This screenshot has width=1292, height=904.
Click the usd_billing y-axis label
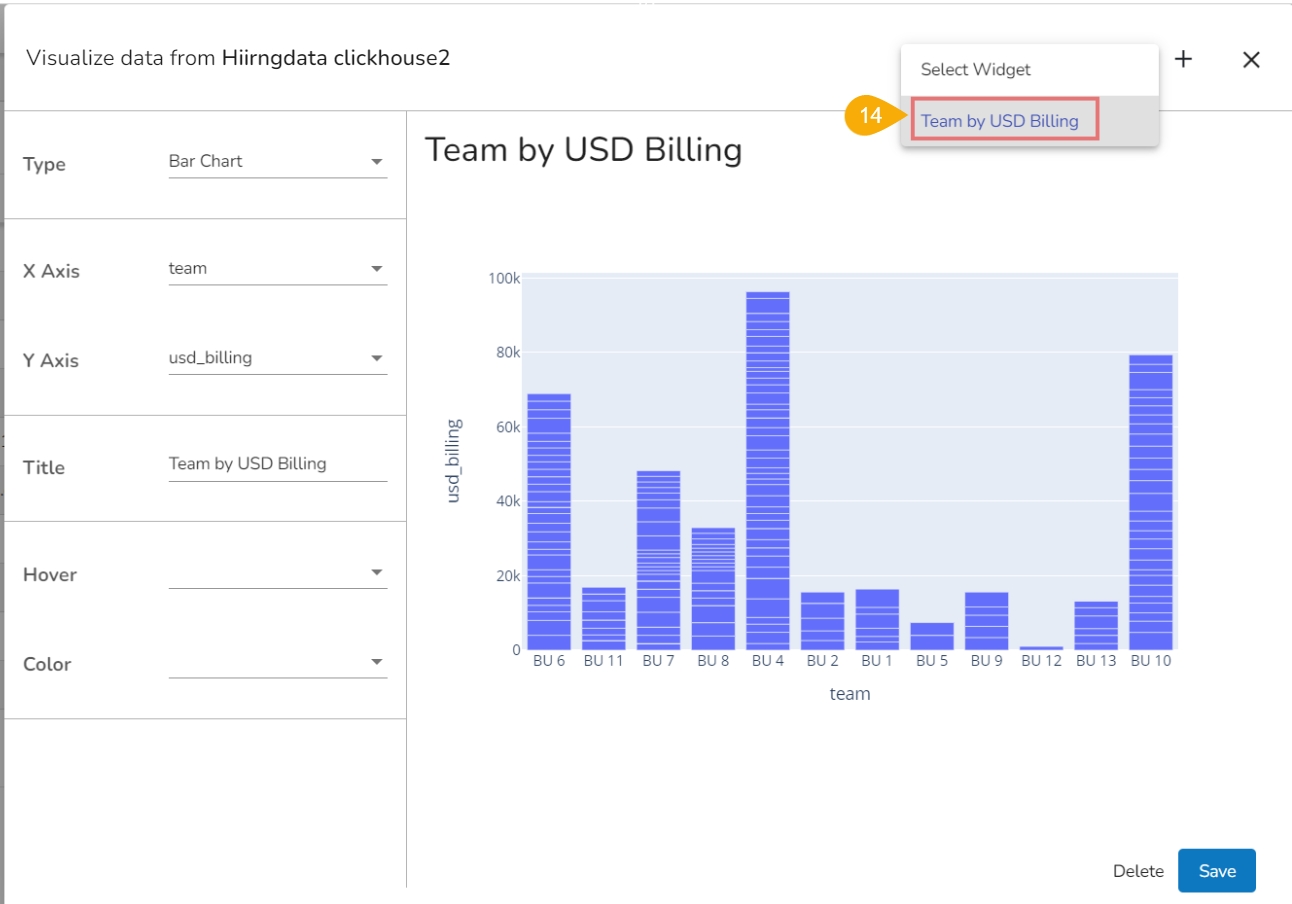tap(453, 461)
